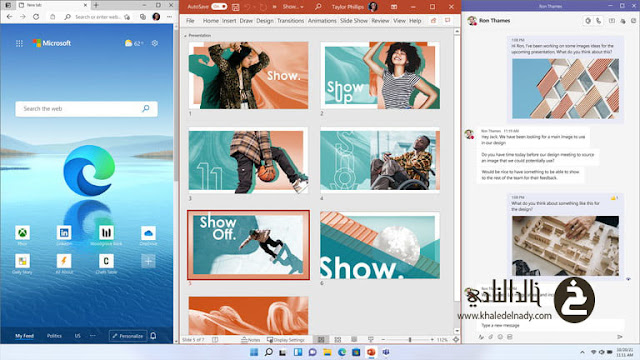Click the Send arrow in Teams chat
The image size is (640, 360).
pos(620,337)
